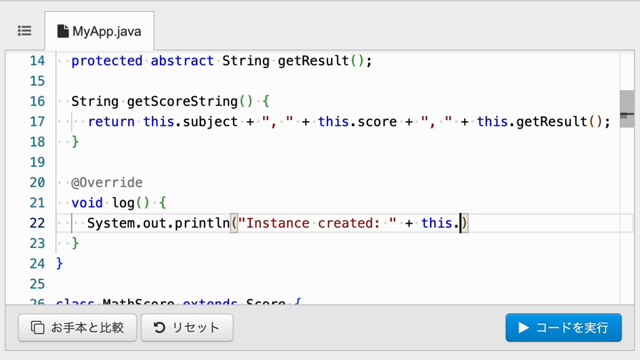Viewport: 640px width, 360px height.
Task: Run code with コードを実行 button
Action: click(564, 327)
